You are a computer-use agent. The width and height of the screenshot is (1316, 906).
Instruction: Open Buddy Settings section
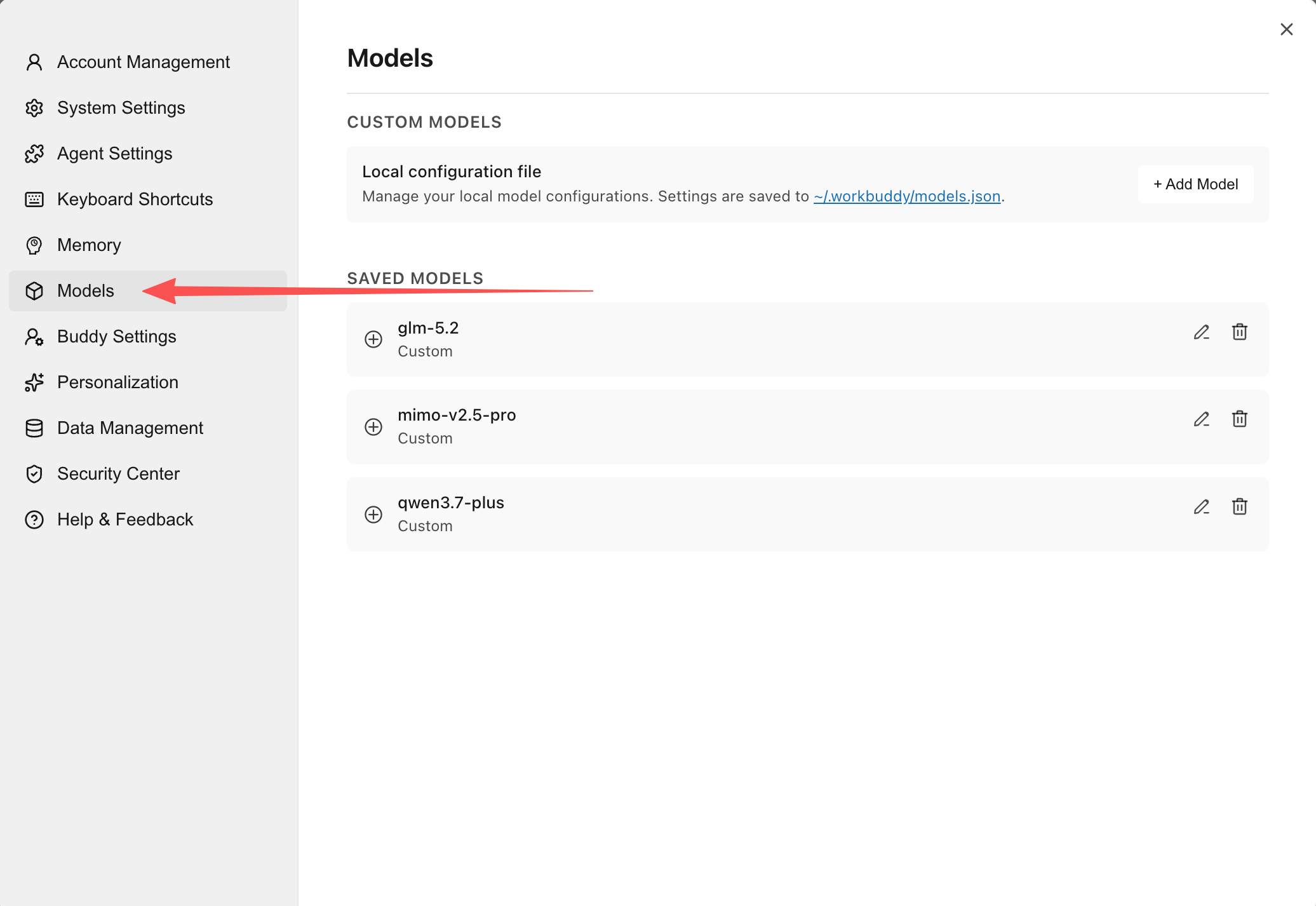pos(148,337)
